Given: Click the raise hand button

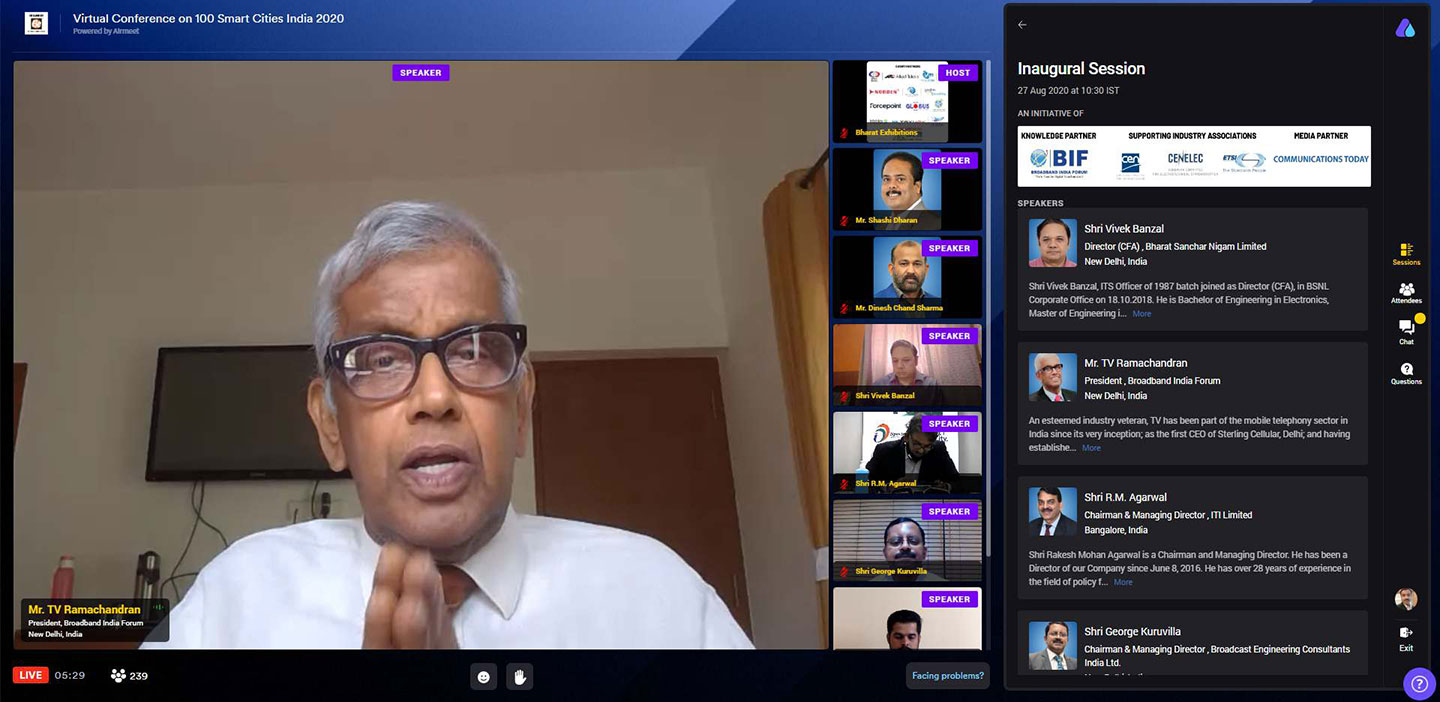Looking at the screenshot, I should point(520,677).
